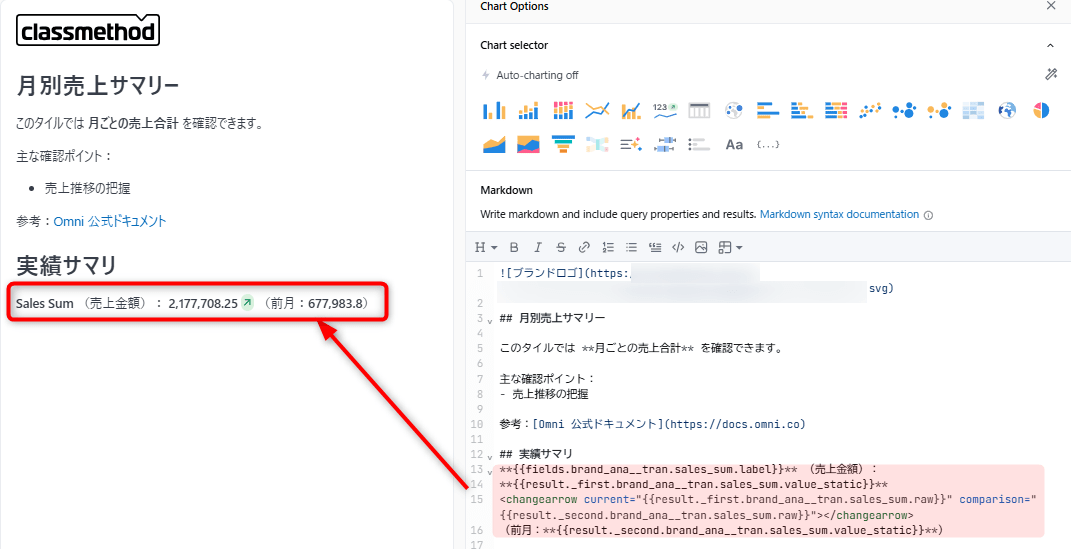Select the box plot chart icon
Viewport: 1071px width, 549px height.
(665, 144)
